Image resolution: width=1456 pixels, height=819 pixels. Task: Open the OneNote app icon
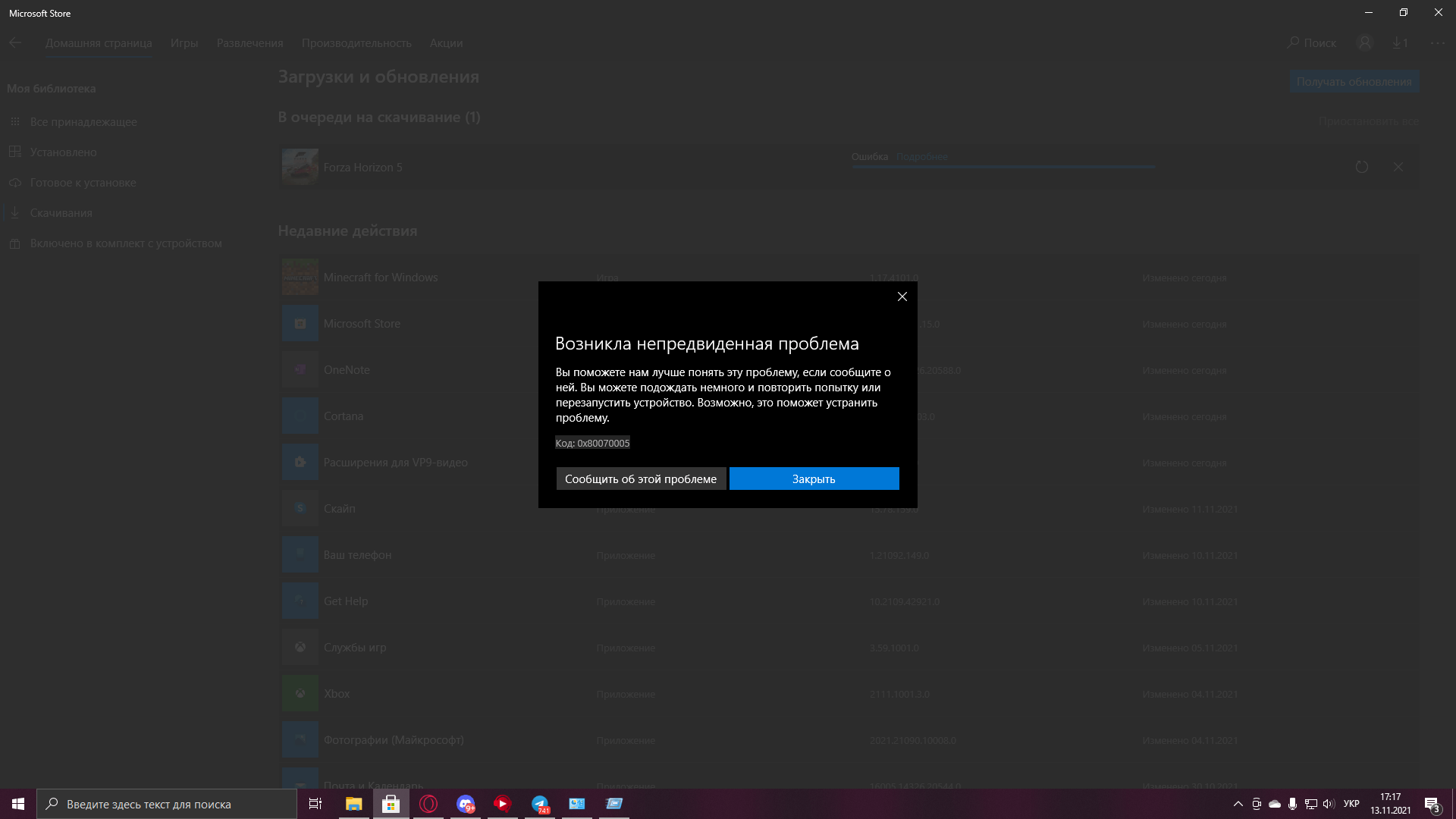point(300,370)
